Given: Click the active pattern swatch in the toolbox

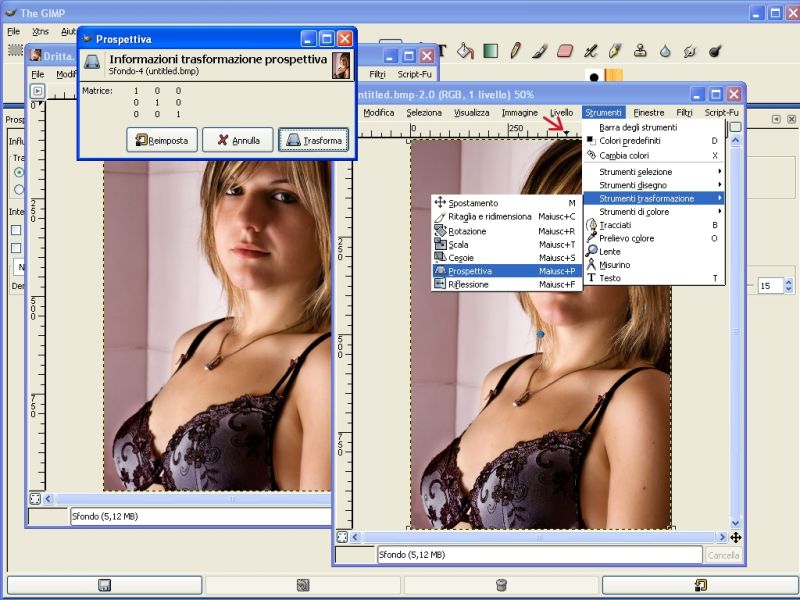Looking at the screenshot, I should click(x=614, y=75).
